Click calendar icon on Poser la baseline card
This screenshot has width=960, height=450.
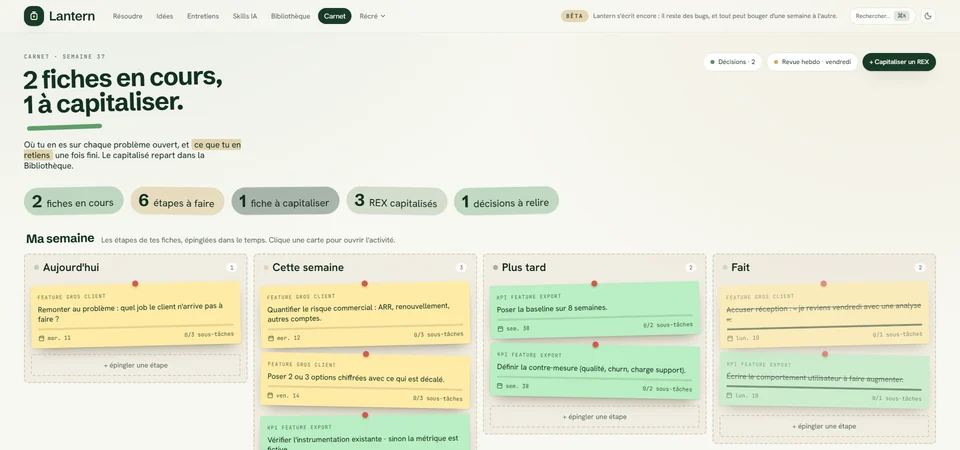500,329
